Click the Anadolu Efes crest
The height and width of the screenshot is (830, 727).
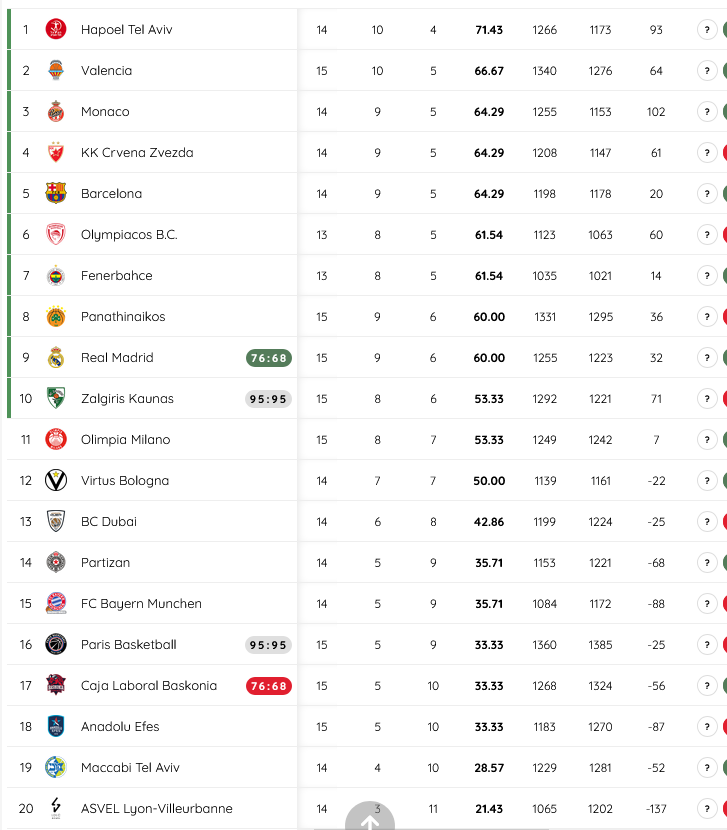pyautogui.click(x=56, y=726)
